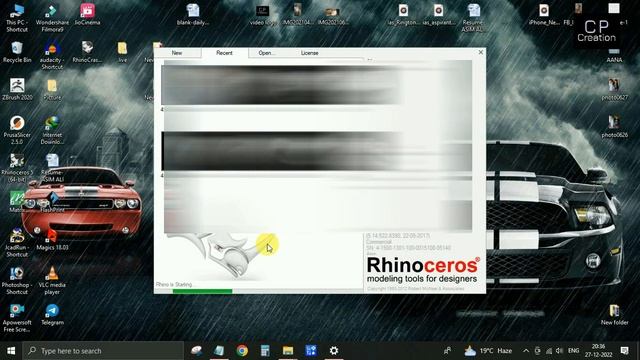This screenshot has width=640, height=360.
Task: Open JioCinema desktop icon
Action: tap(87, 15)
